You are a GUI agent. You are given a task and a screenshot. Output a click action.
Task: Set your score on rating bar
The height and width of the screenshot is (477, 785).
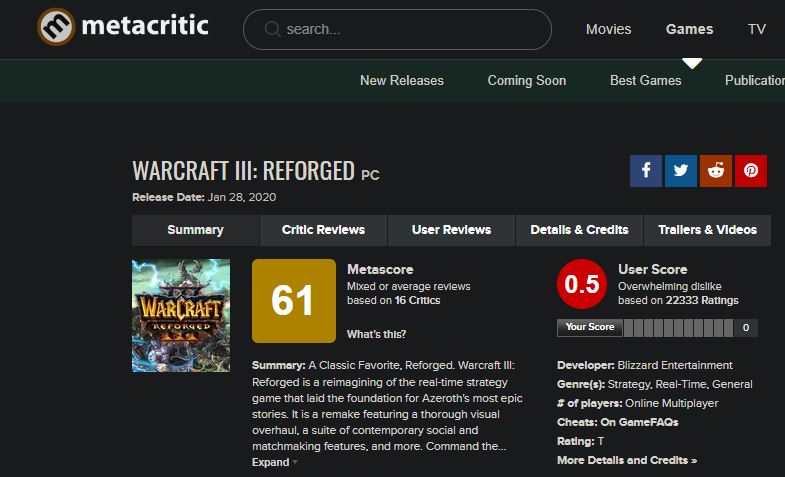[680, 327]
